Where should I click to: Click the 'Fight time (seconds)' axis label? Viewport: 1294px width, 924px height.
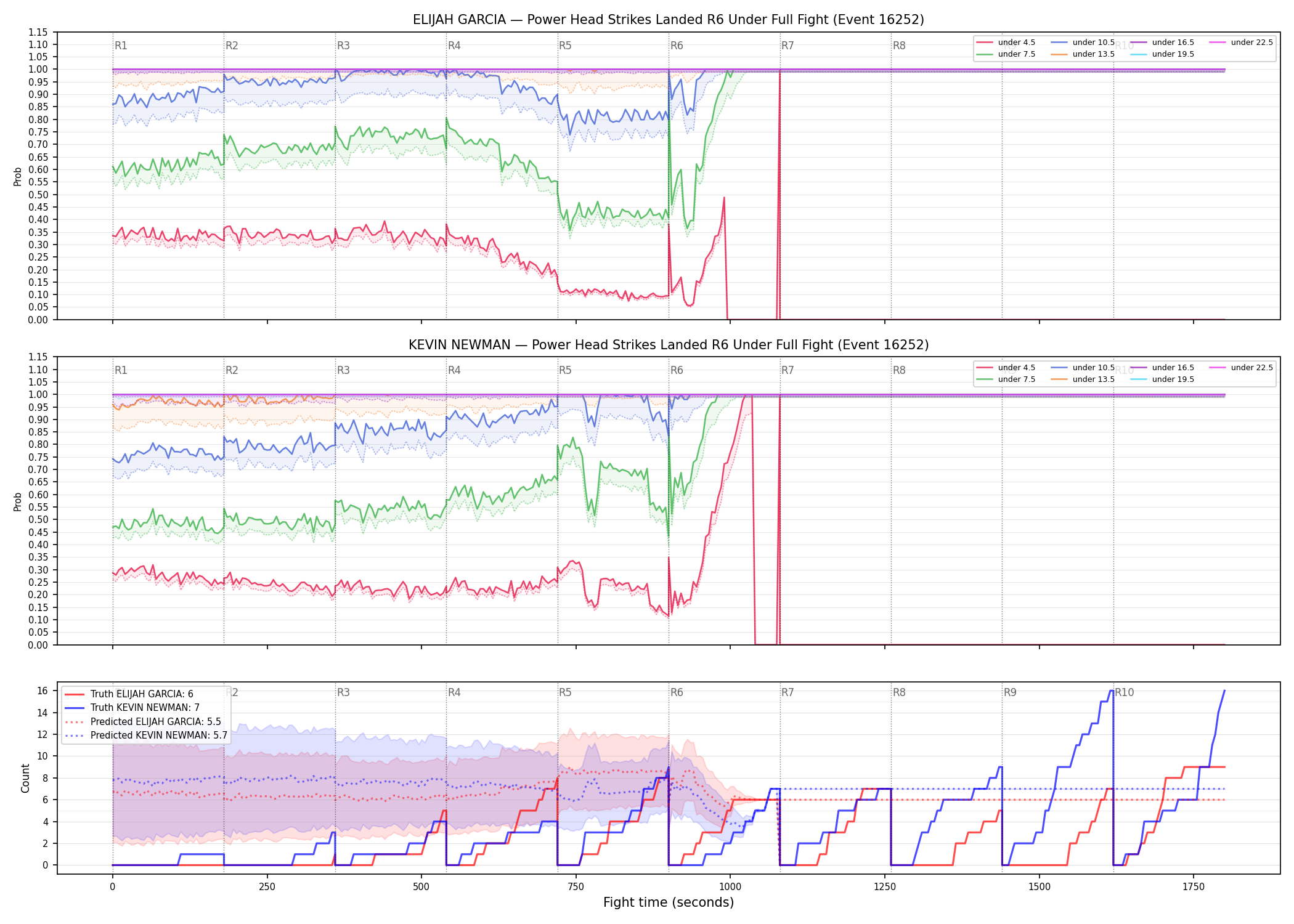669,902
